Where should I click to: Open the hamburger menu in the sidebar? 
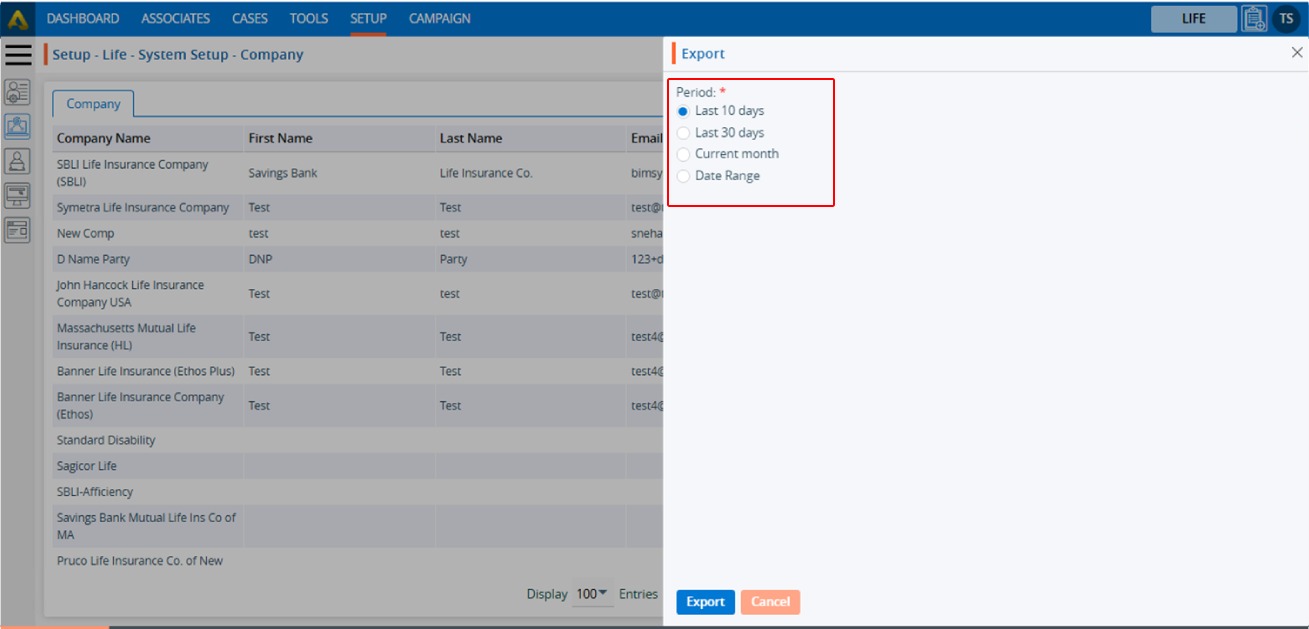[x=18, y=55]
